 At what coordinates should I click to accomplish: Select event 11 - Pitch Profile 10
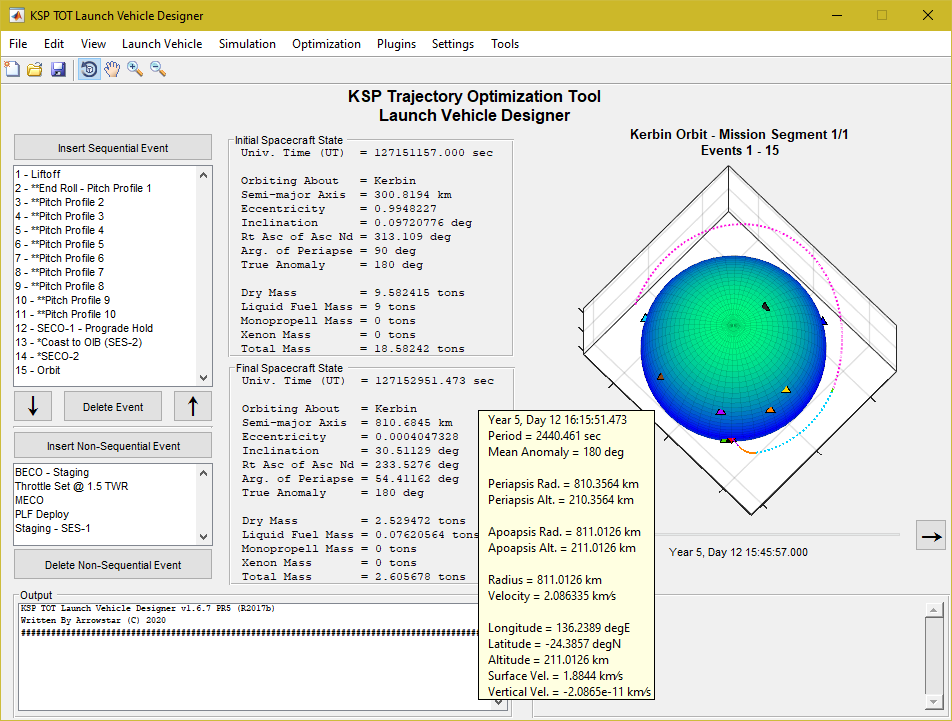(x=105, y=314)
